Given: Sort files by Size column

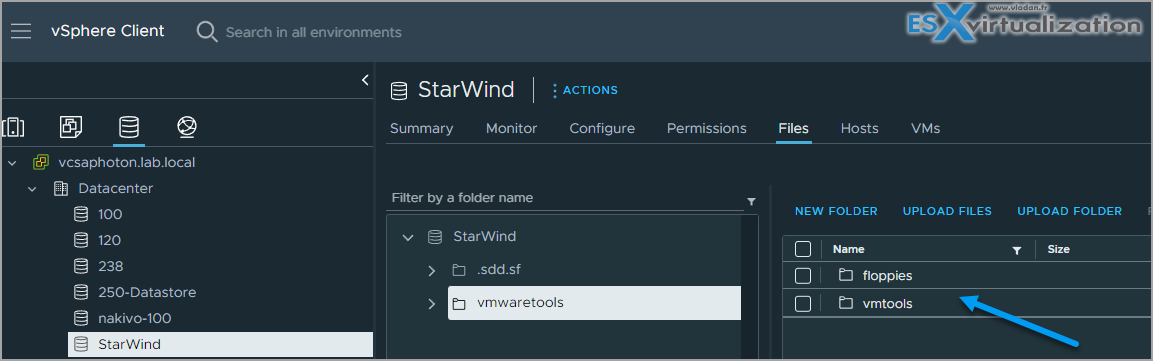Looking at the screenshot, I should (x=1058, y=249).
